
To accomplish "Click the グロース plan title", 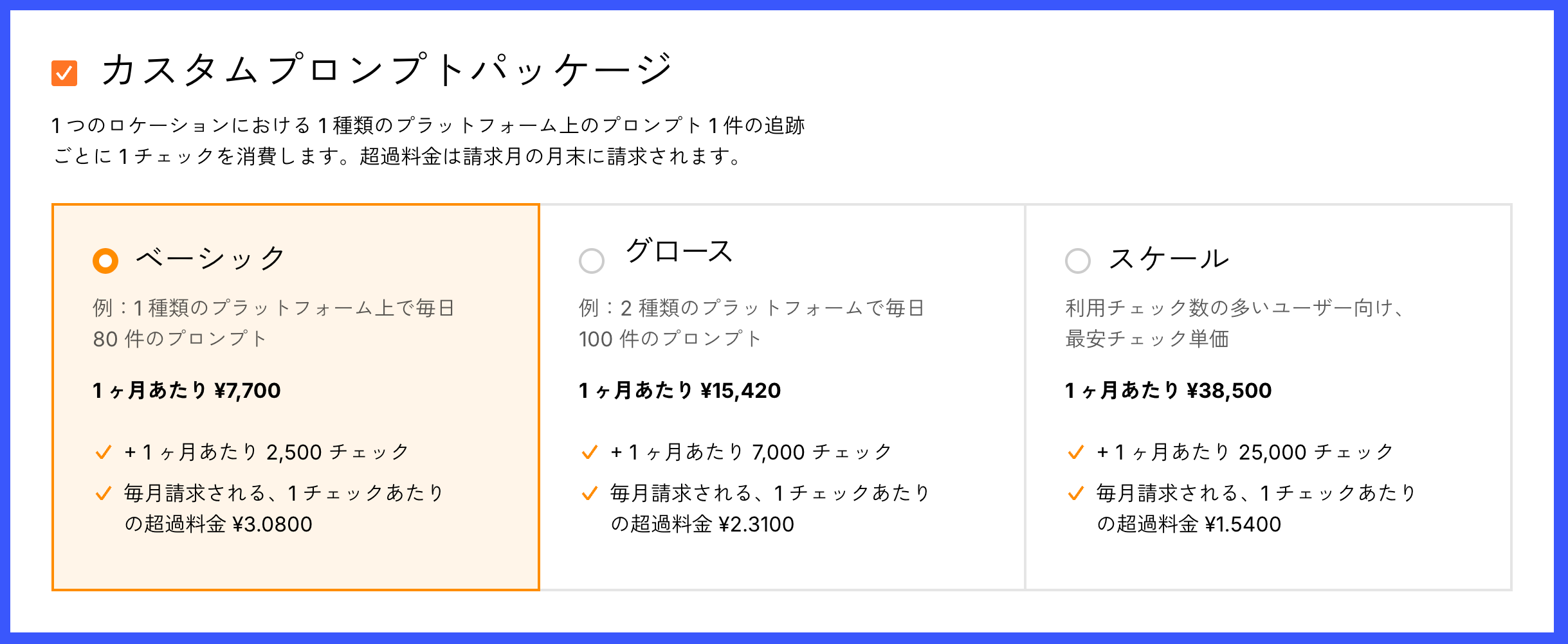I will point(679,251).
